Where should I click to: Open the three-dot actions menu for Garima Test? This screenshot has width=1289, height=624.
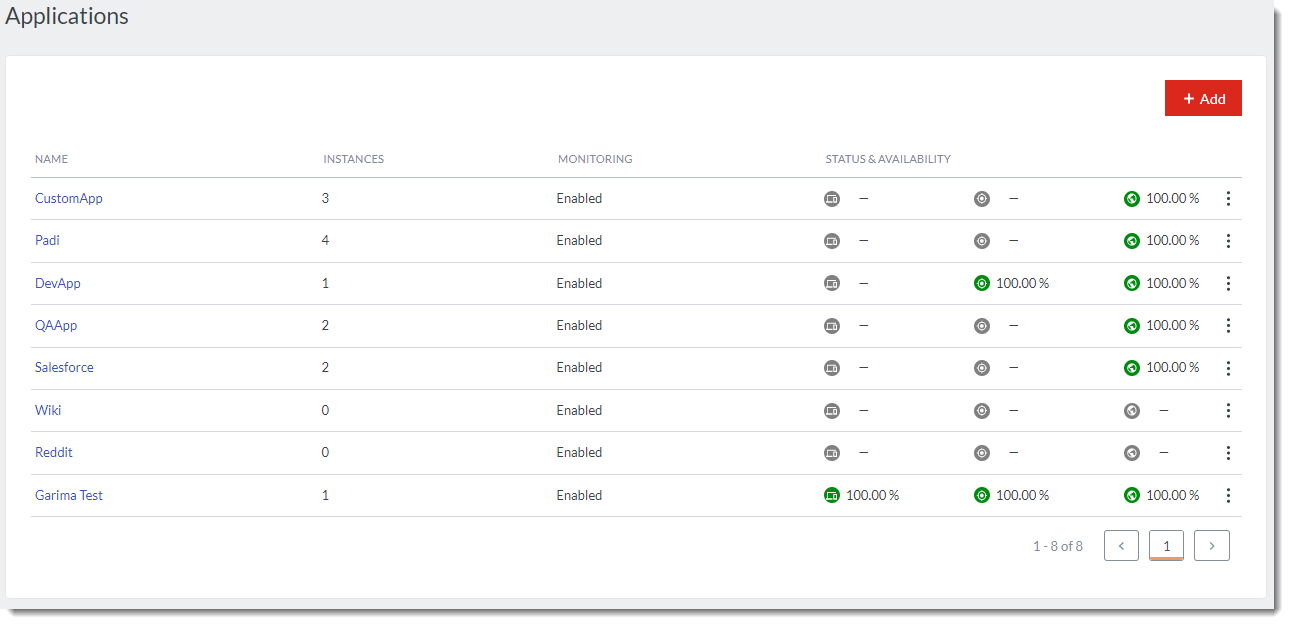coord(1228,495)
